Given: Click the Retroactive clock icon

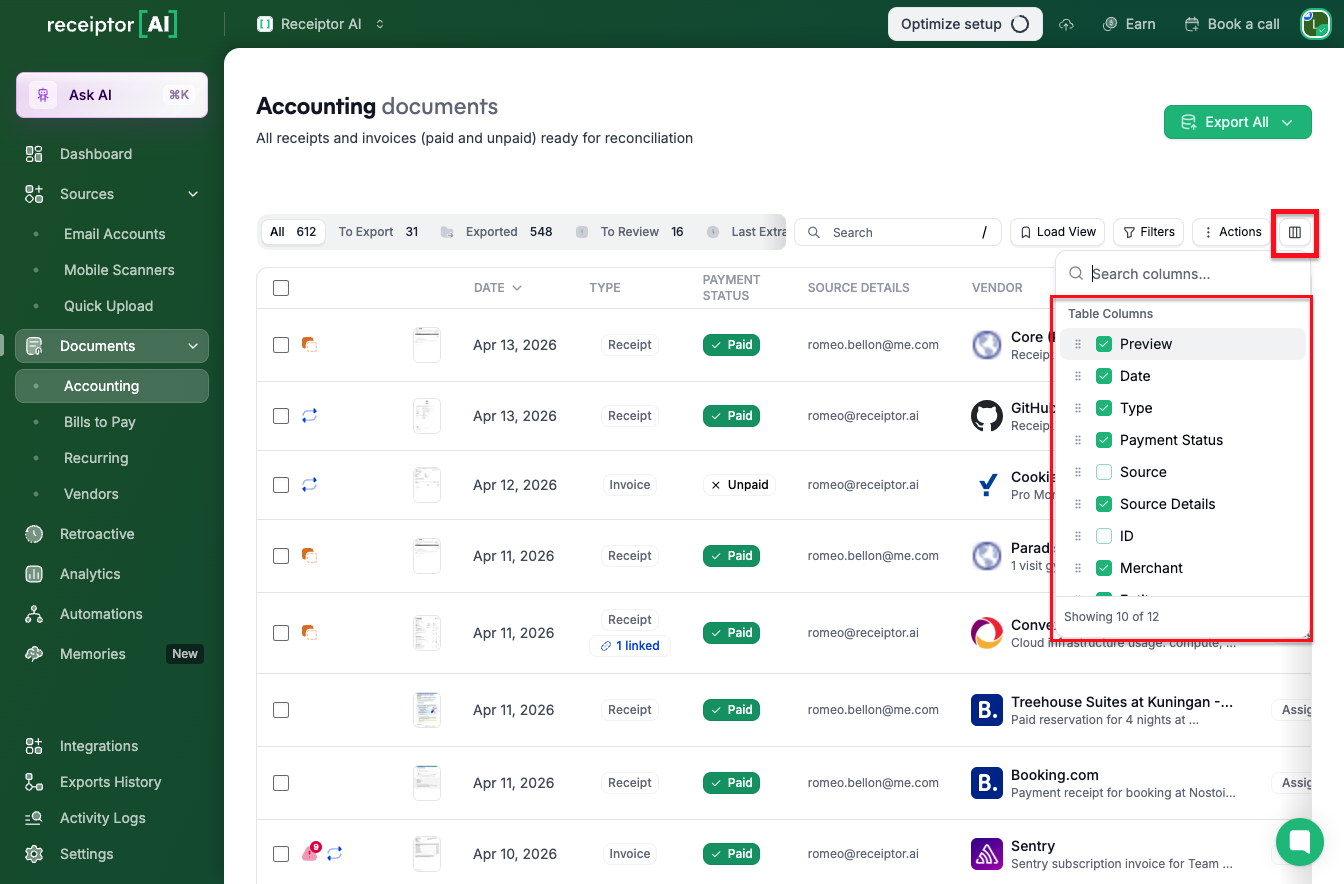Looking at the screenshot, I should [x=34, y=534].
